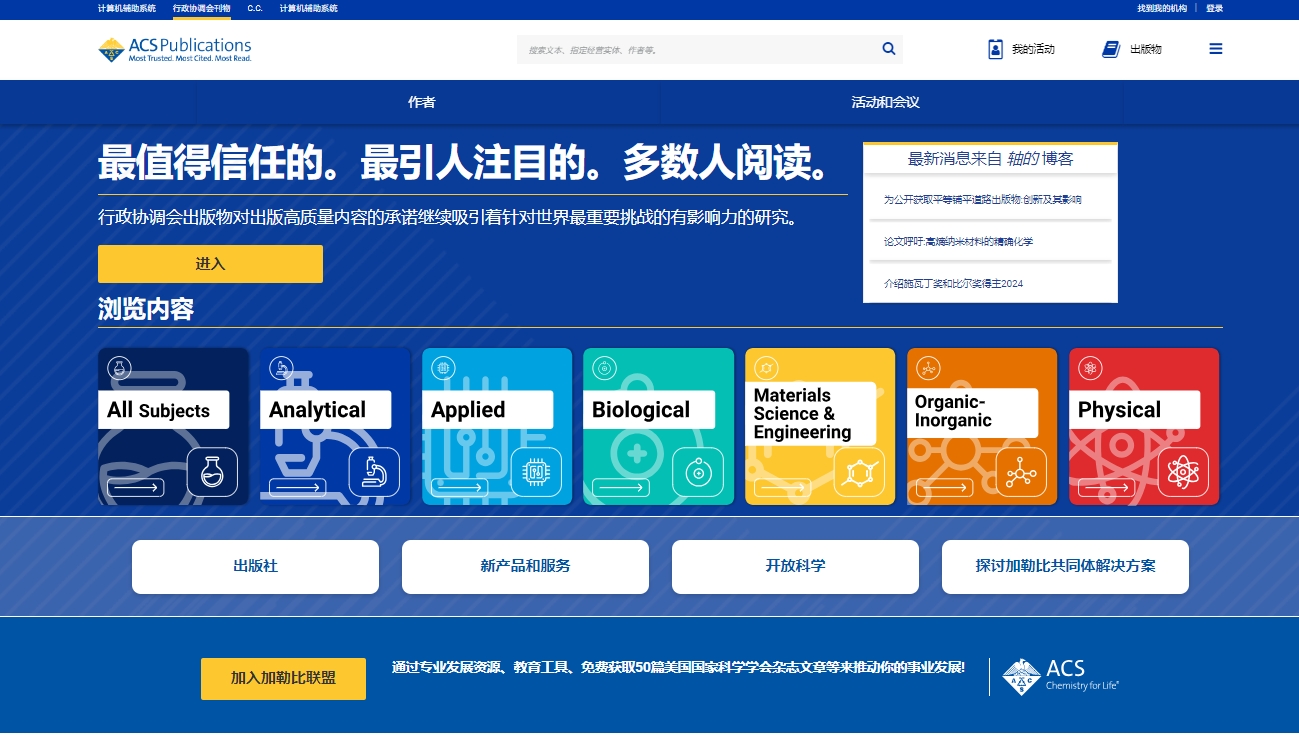Click the arrow on Organic-Inorganic card
Screen dimensions: 1299x743
click(944, 488)
